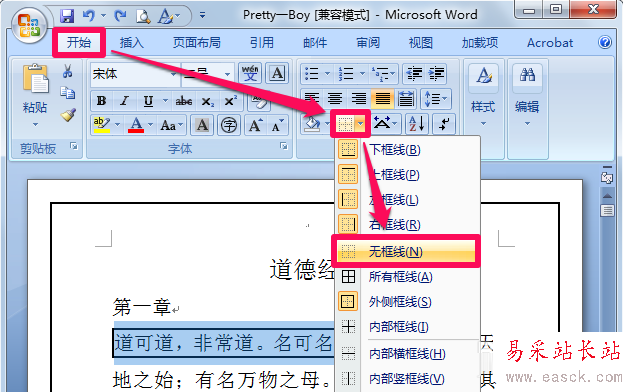Viewport: 623px width, 392px height.
Task: Justify the paragraph text
Action: click(x=383, y=98)
